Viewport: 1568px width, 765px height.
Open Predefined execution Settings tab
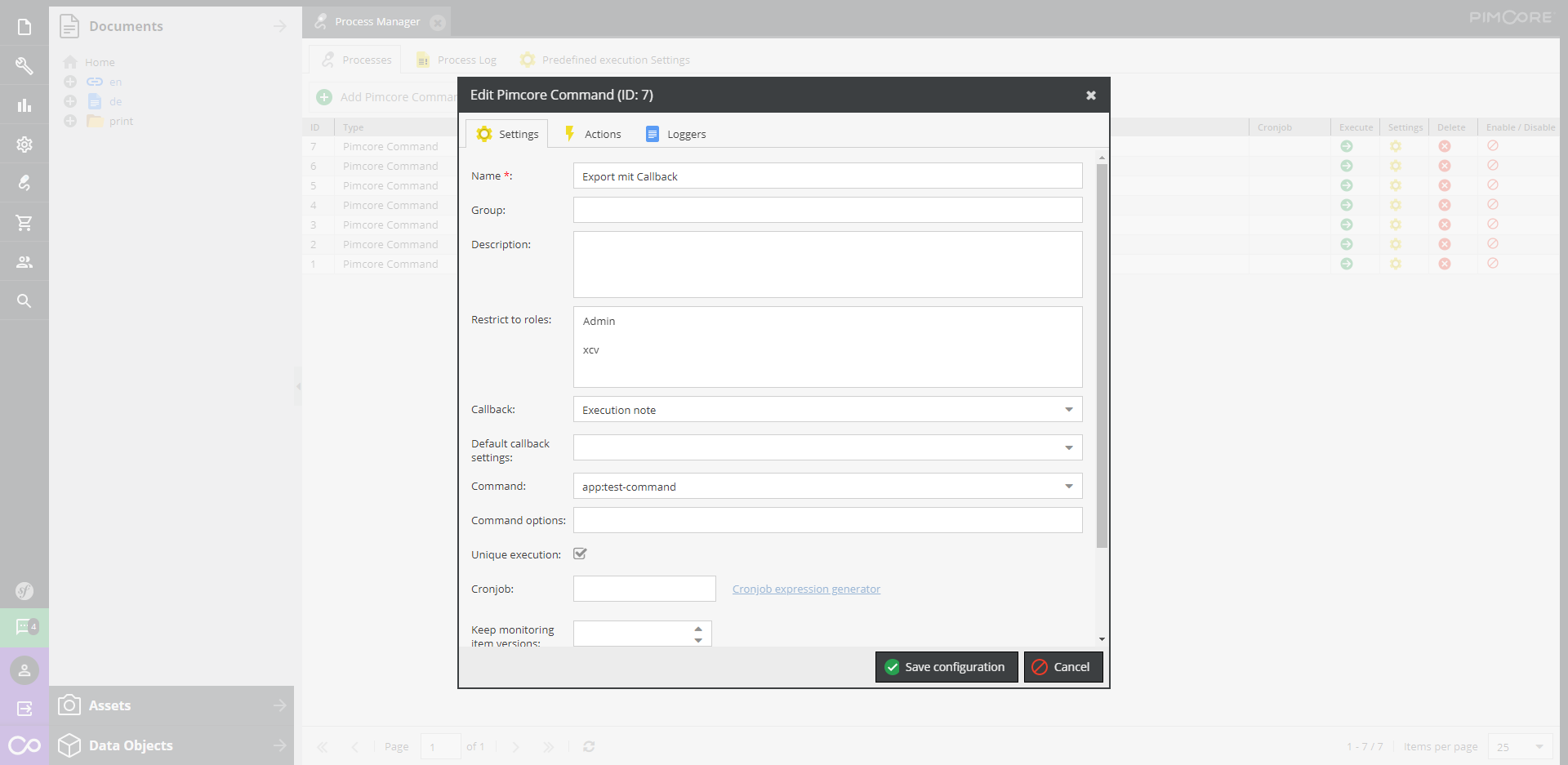pyautogui.click(x=605, y=60)
